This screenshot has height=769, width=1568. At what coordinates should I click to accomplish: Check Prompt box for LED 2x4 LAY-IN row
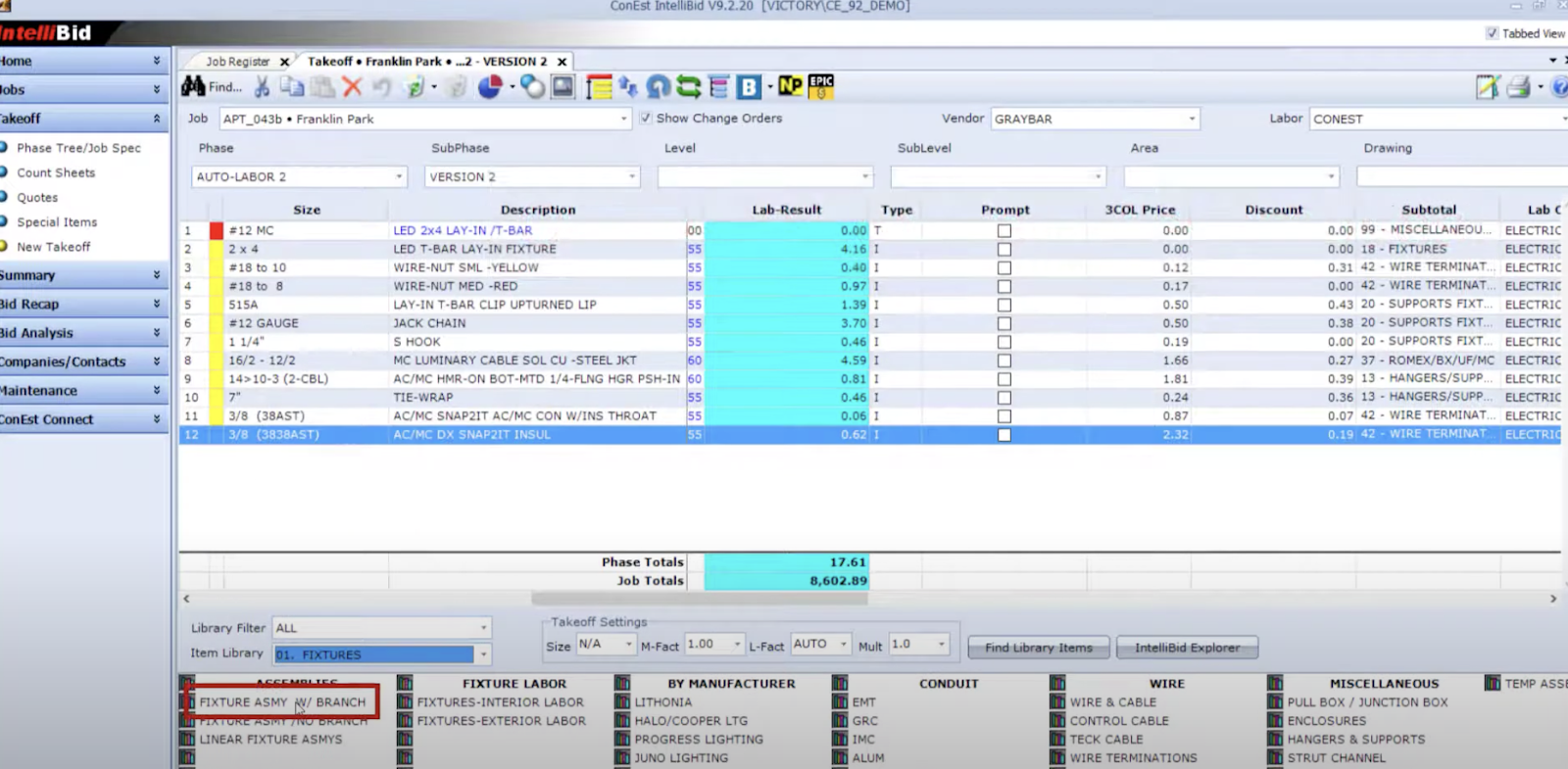click(1004, 231)
